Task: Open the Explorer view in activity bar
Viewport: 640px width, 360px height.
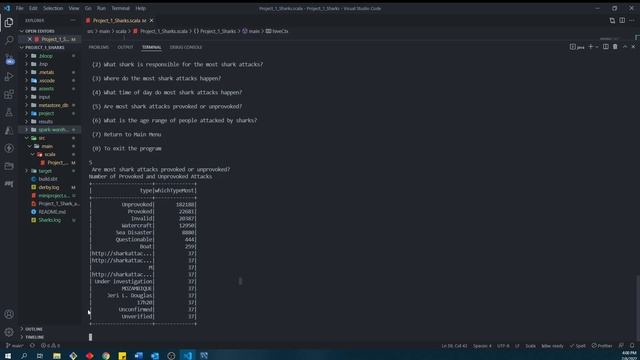Action: coord(9,23)
